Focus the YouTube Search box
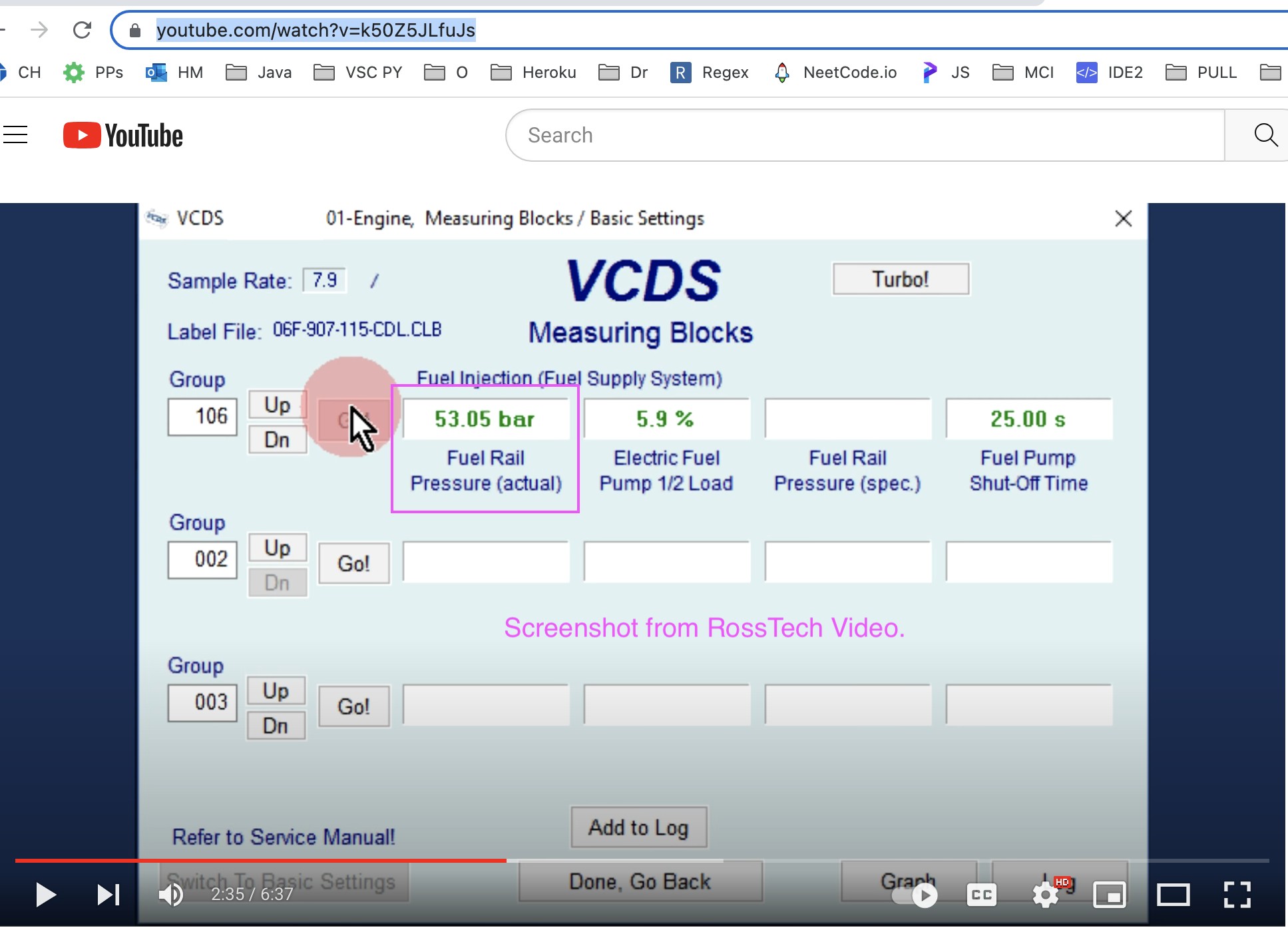This screenshot has height=930, width=1288. 865,135
